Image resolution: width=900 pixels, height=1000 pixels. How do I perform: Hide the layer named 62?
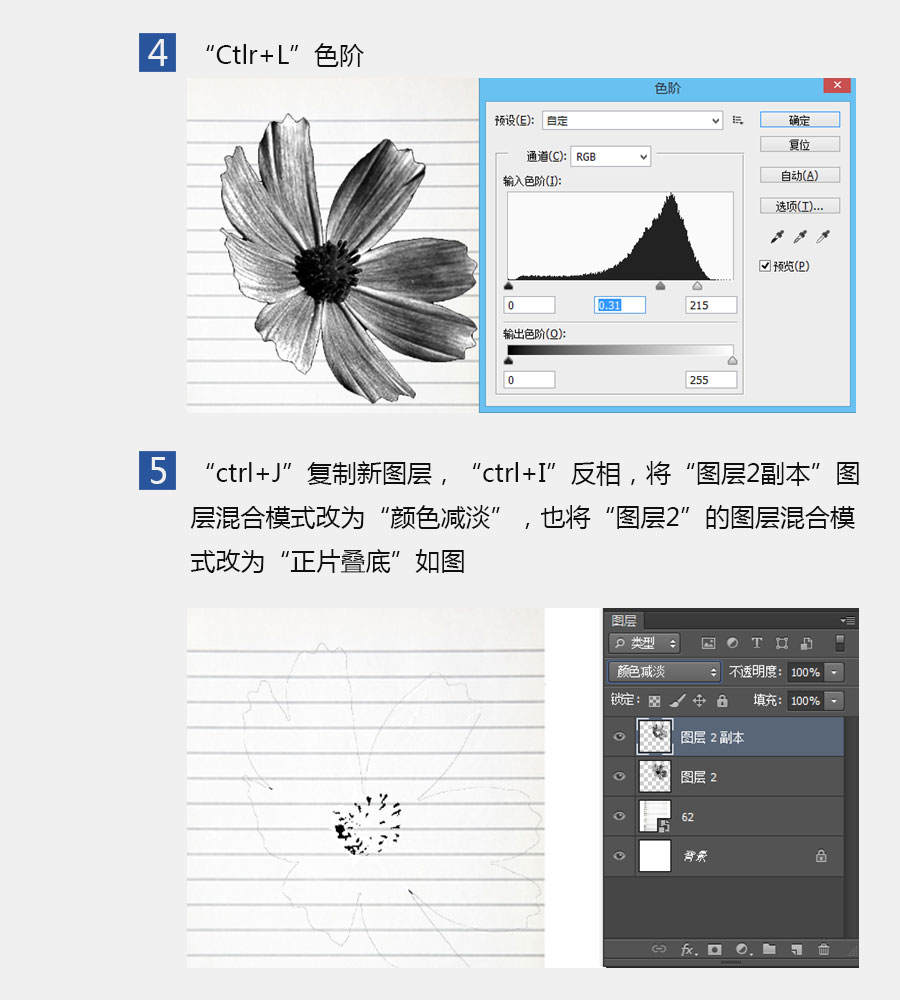[x=619, y=816]
